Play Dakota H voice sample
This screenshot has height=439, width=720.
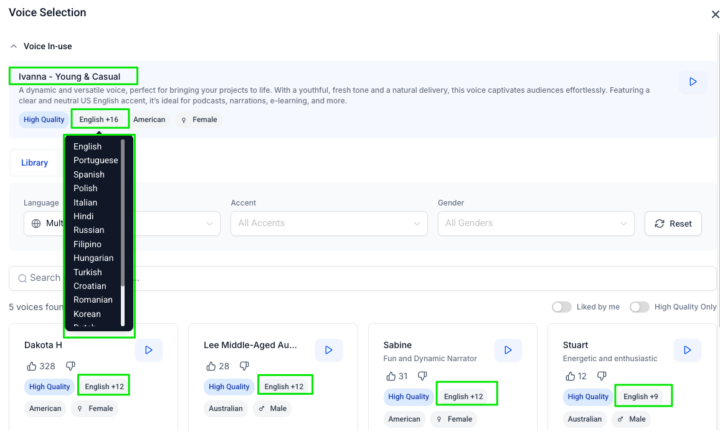click(x=148, y=350)
